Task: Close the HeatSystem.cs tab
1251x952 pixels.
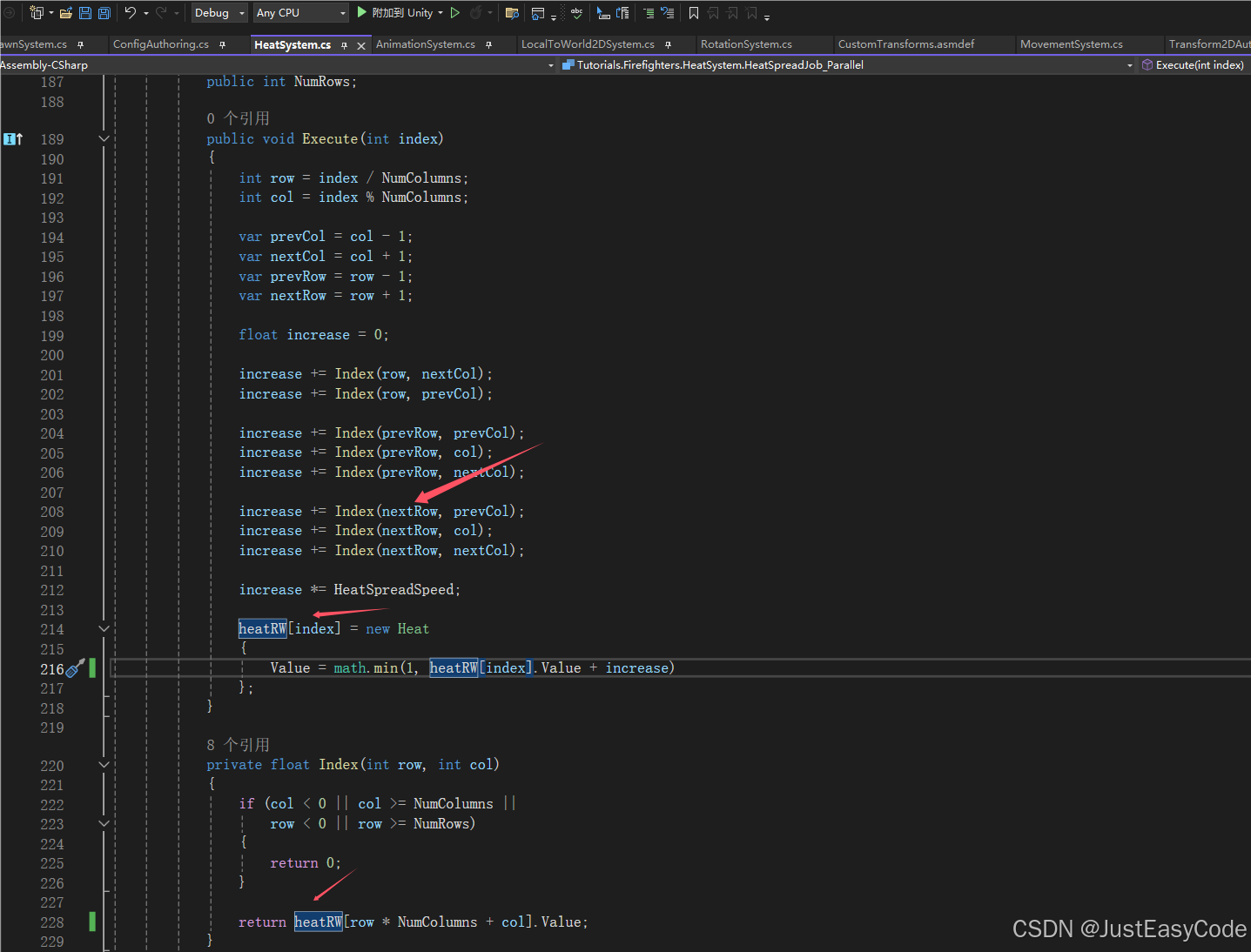Action: (x=361, y=45)
